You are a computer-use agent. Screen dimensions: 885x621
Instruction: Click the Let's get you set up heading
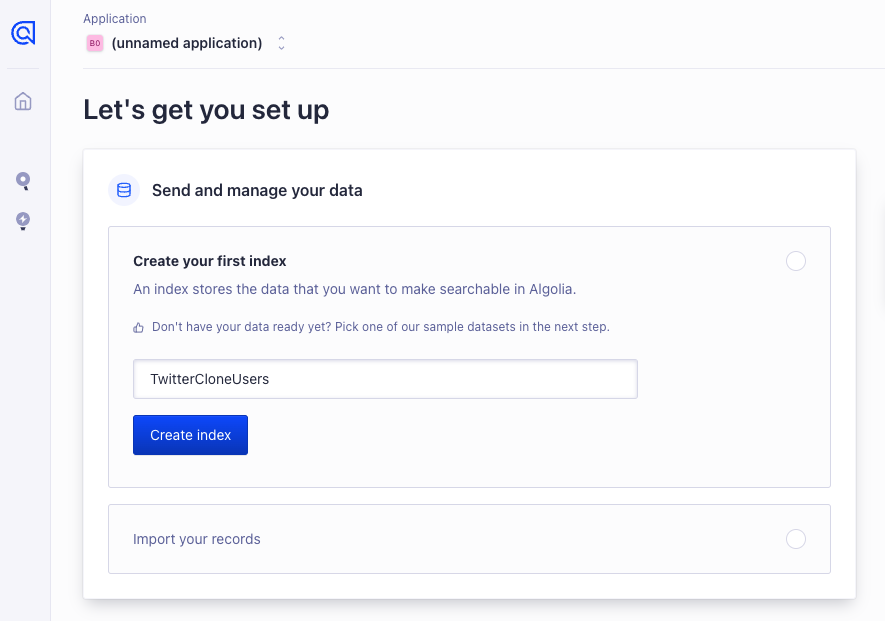206,109
